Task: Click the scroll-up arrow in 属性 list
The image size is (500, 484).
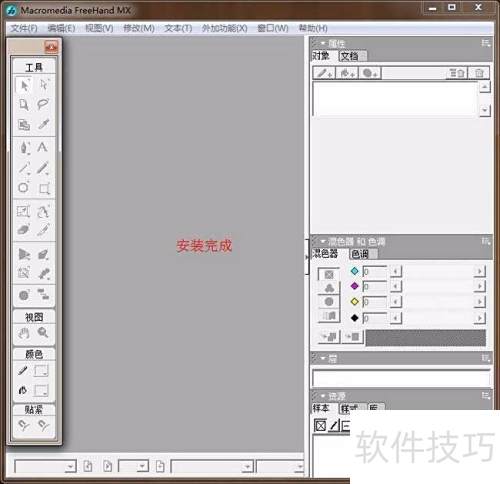Action: coord(485,87)
